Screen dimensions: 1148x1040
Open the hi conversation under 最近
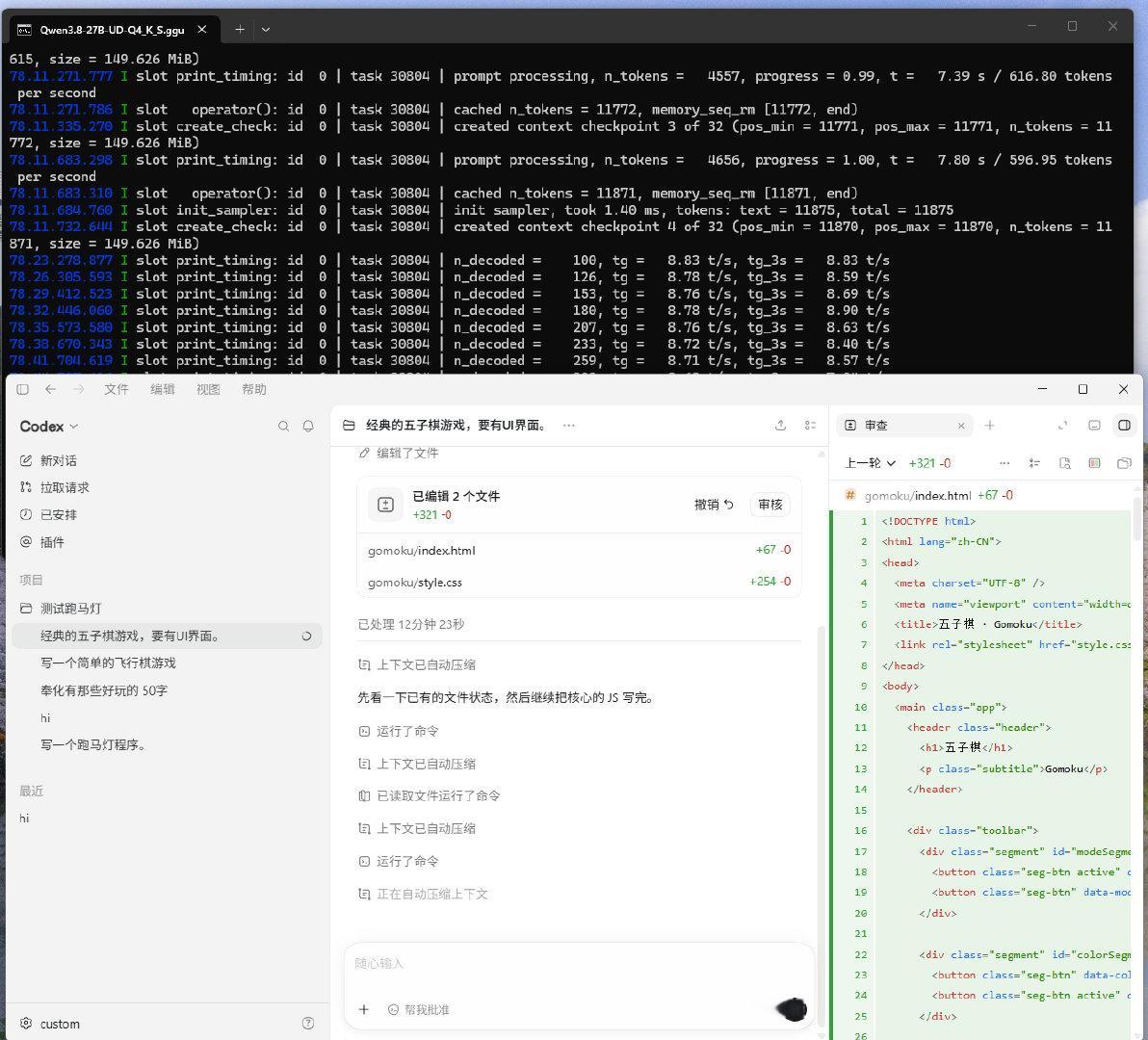[x=24, y=819]
